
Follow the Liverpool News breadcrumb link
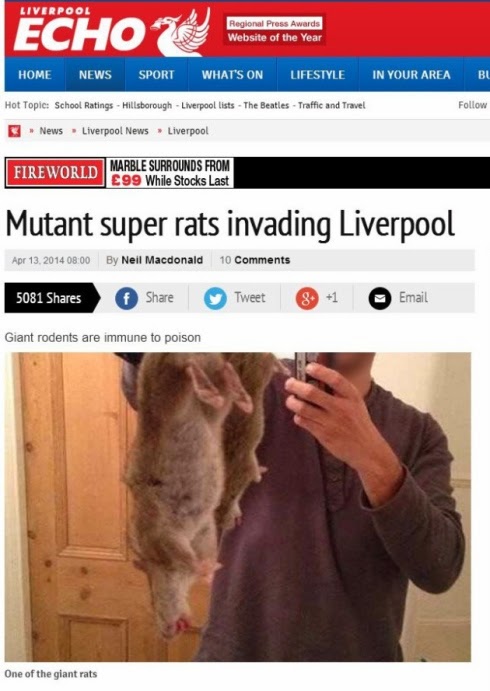click(x=115, y=131)
